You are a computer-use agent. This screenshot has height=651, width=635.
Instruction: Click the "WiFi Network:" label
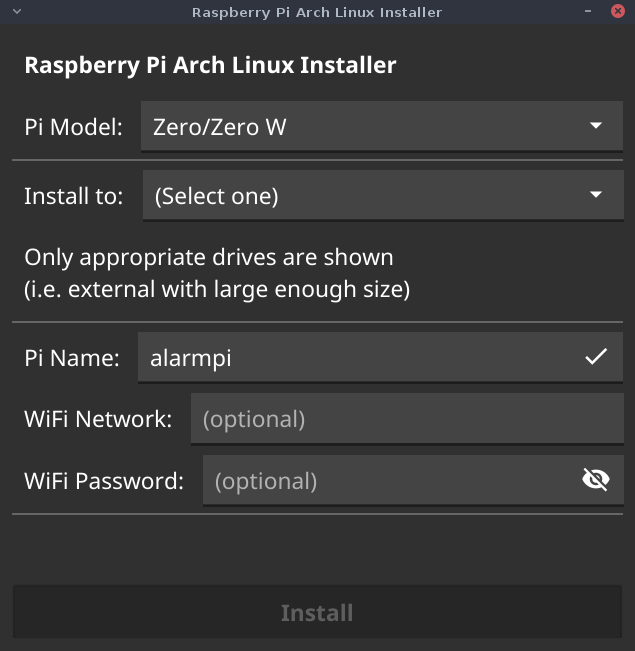click(98, 419)
